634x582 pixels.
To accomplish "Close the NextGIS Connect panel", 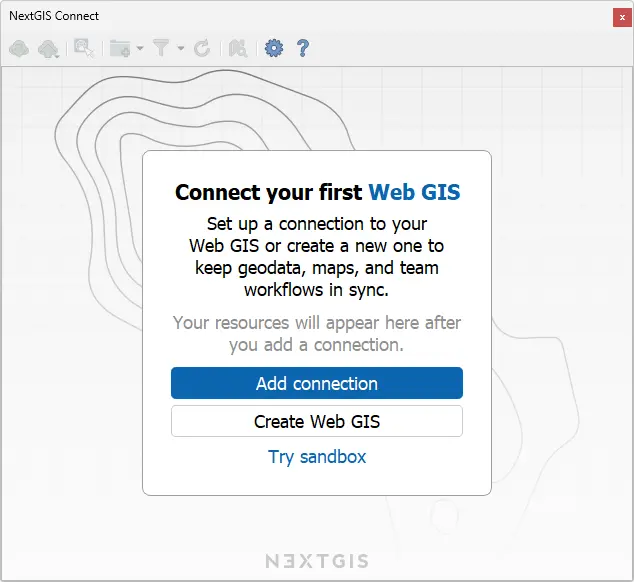I will (x=622, y=17).
